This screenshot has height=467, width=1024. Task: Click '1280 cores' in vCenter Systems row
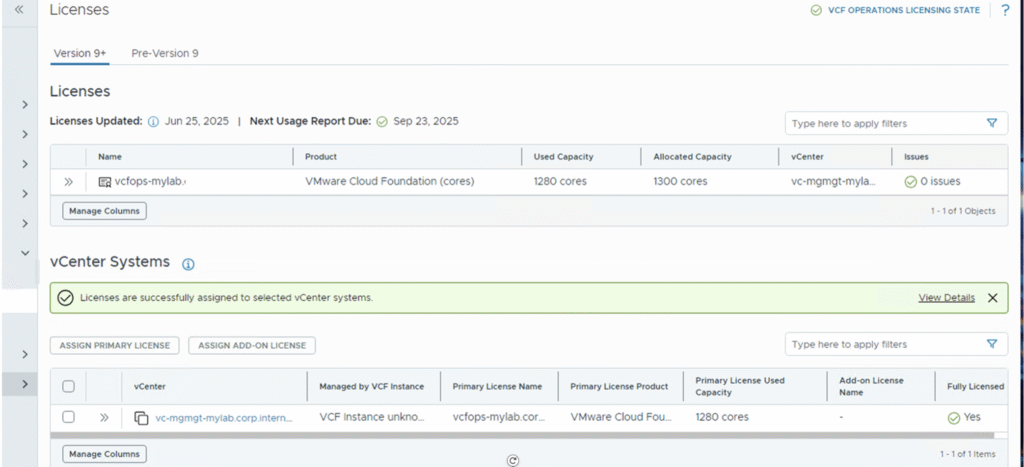tap(722, 417)
